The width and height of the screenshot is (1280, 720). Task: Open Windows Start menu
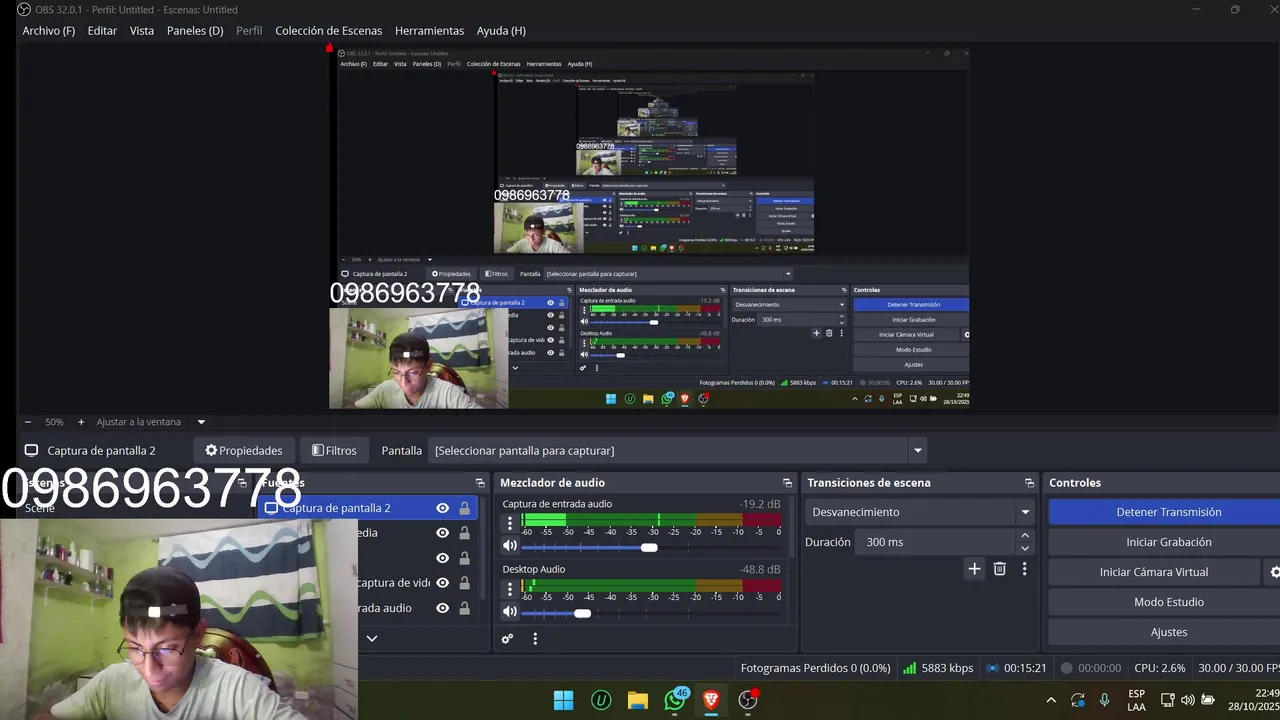point(564,700)
